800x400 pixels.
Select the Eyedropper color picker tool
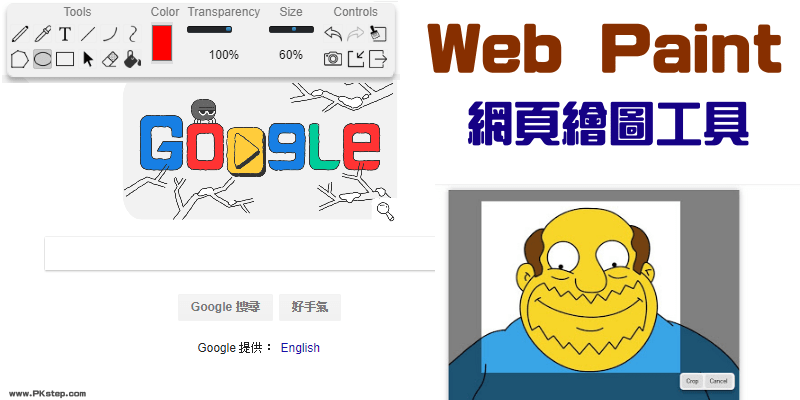[42, 35]
